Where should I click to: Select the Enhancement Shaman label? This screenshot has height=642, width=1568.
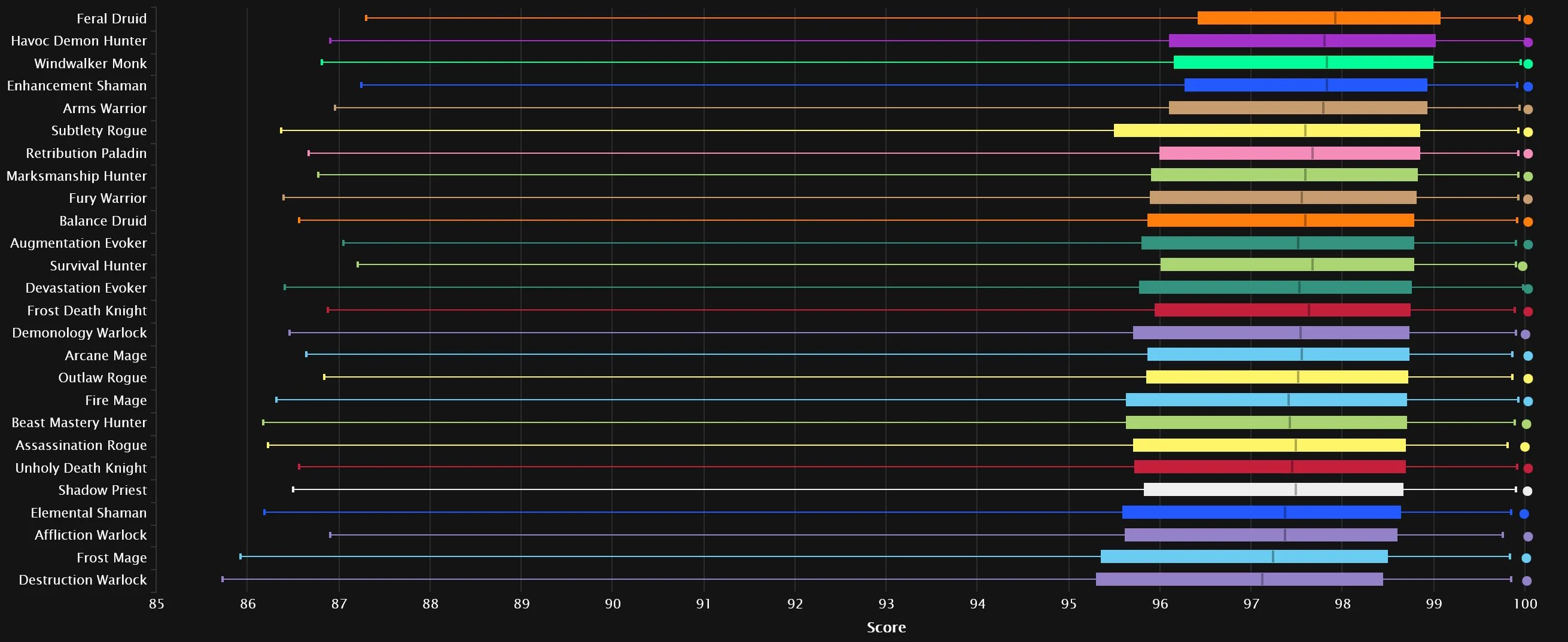(x=77, y=86)
